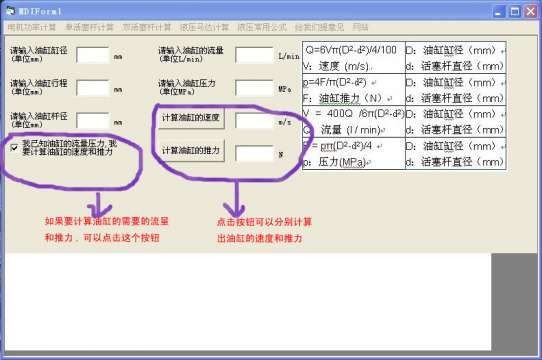Viewport: 542px width, 360px height.
Task: Uncheck the known flow and pressure checkbox
Action: click(14, 148)
